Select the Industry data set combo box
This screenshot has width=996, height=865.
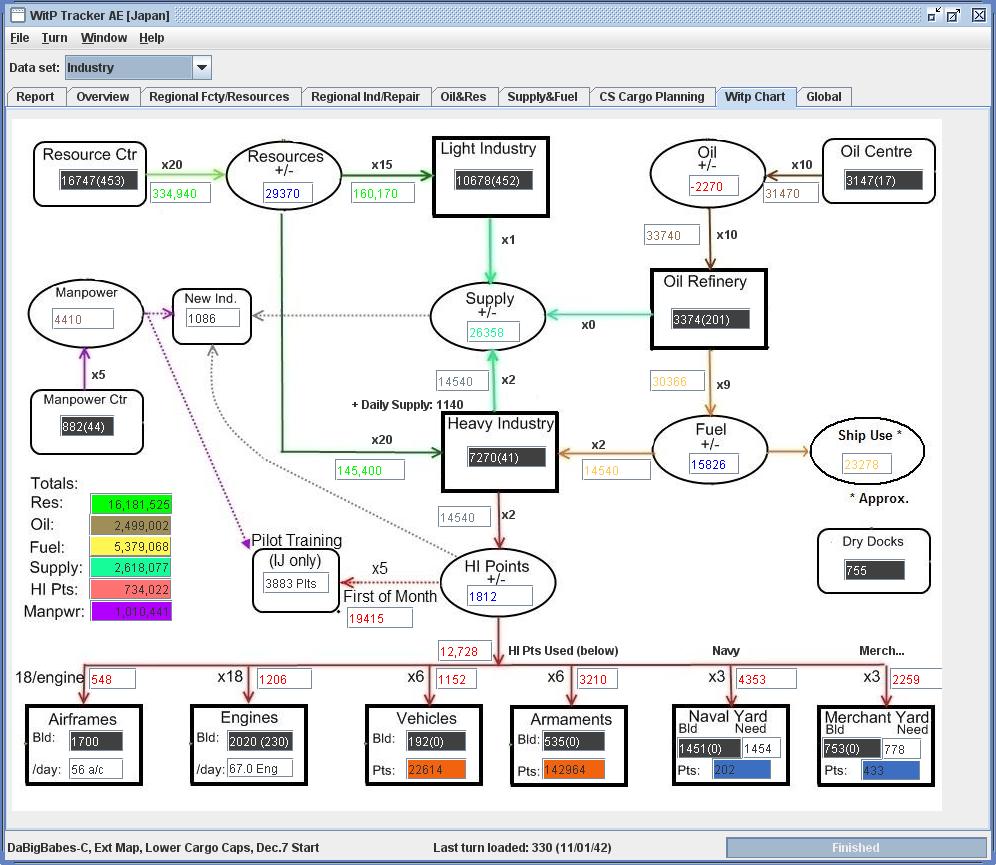tap(138, 67)
